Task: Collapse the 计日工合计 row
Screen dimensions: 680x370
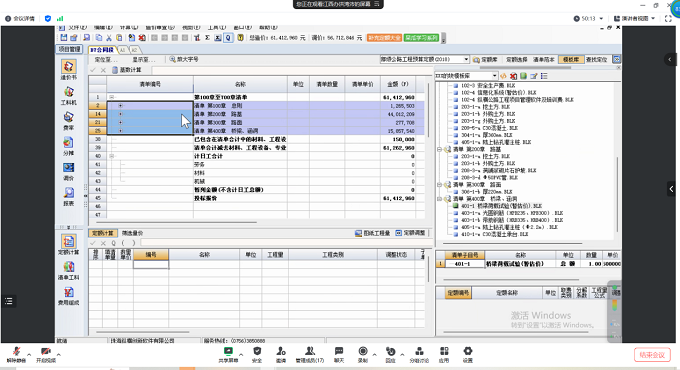Action: pyautogui.click(x=111, y=156)
